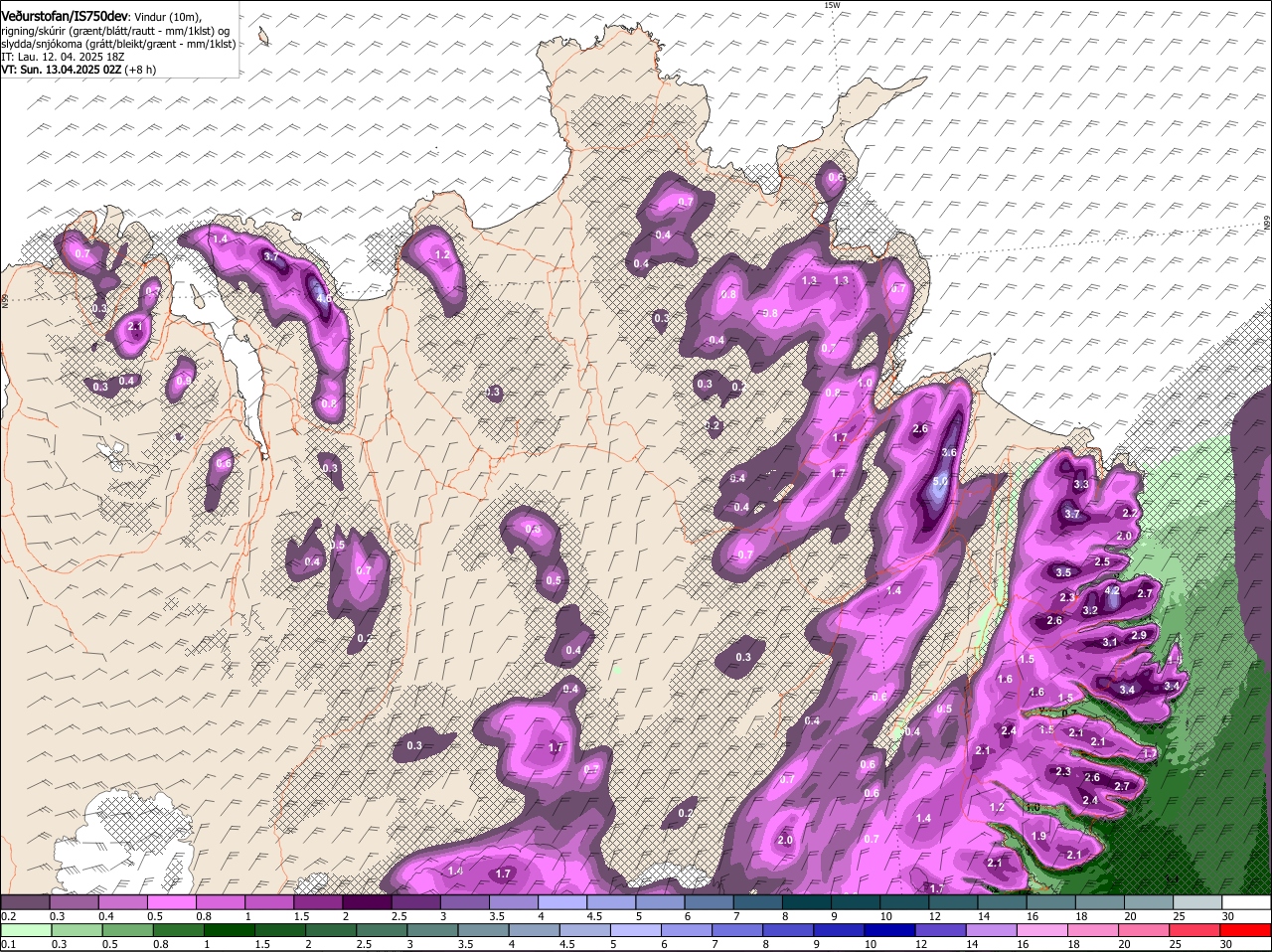Select the dark purple swatch labeled 2 in snow legend
Screen dimensions: 1272x952
point(369,902)
